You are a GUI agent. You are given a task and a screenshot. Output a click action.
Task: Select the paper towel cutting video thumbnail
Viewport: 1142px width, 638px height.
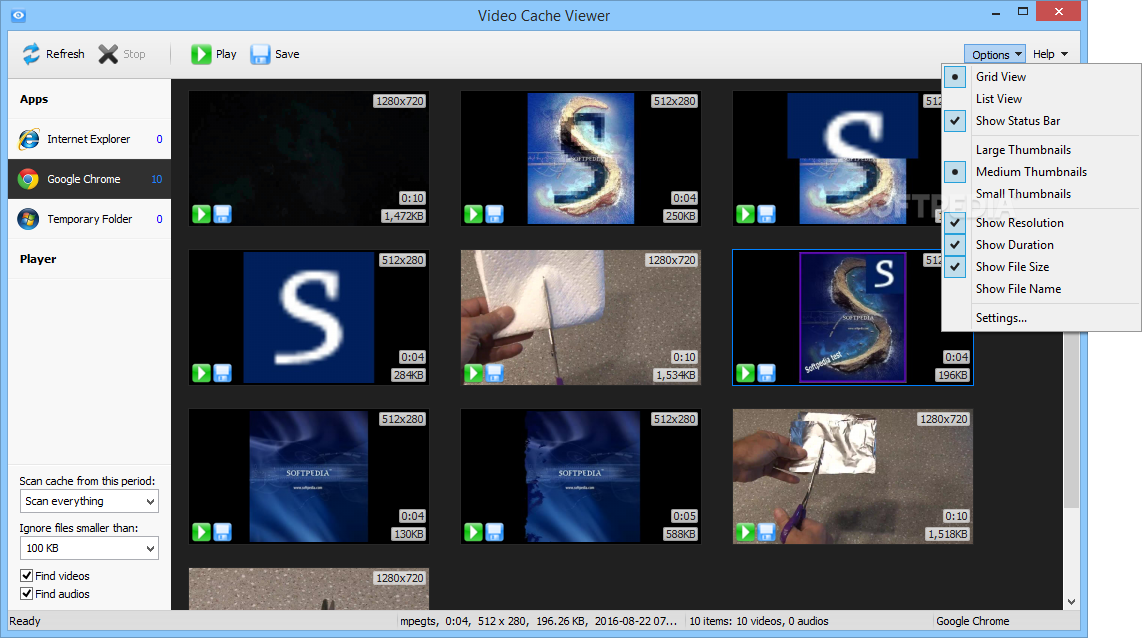coord(580,318)
